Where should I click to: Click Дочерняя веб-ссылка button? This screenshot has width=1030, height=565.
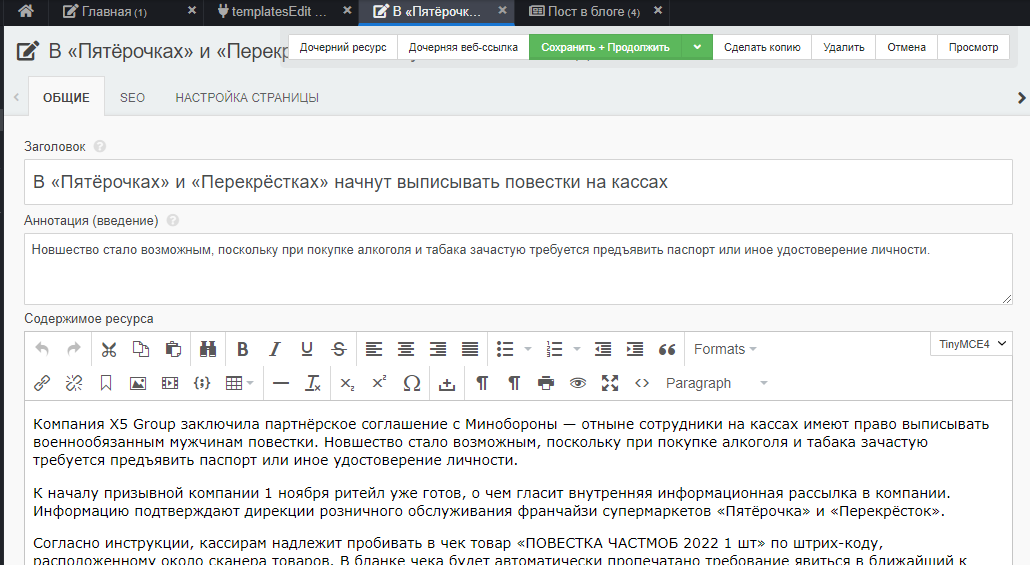coord(463,47)
